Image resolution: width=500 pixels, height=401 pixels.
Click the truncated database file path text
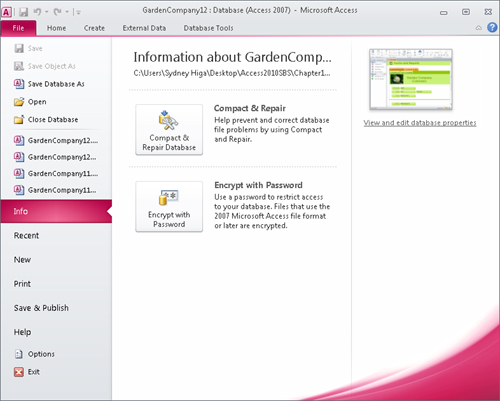tap(232, 73)
